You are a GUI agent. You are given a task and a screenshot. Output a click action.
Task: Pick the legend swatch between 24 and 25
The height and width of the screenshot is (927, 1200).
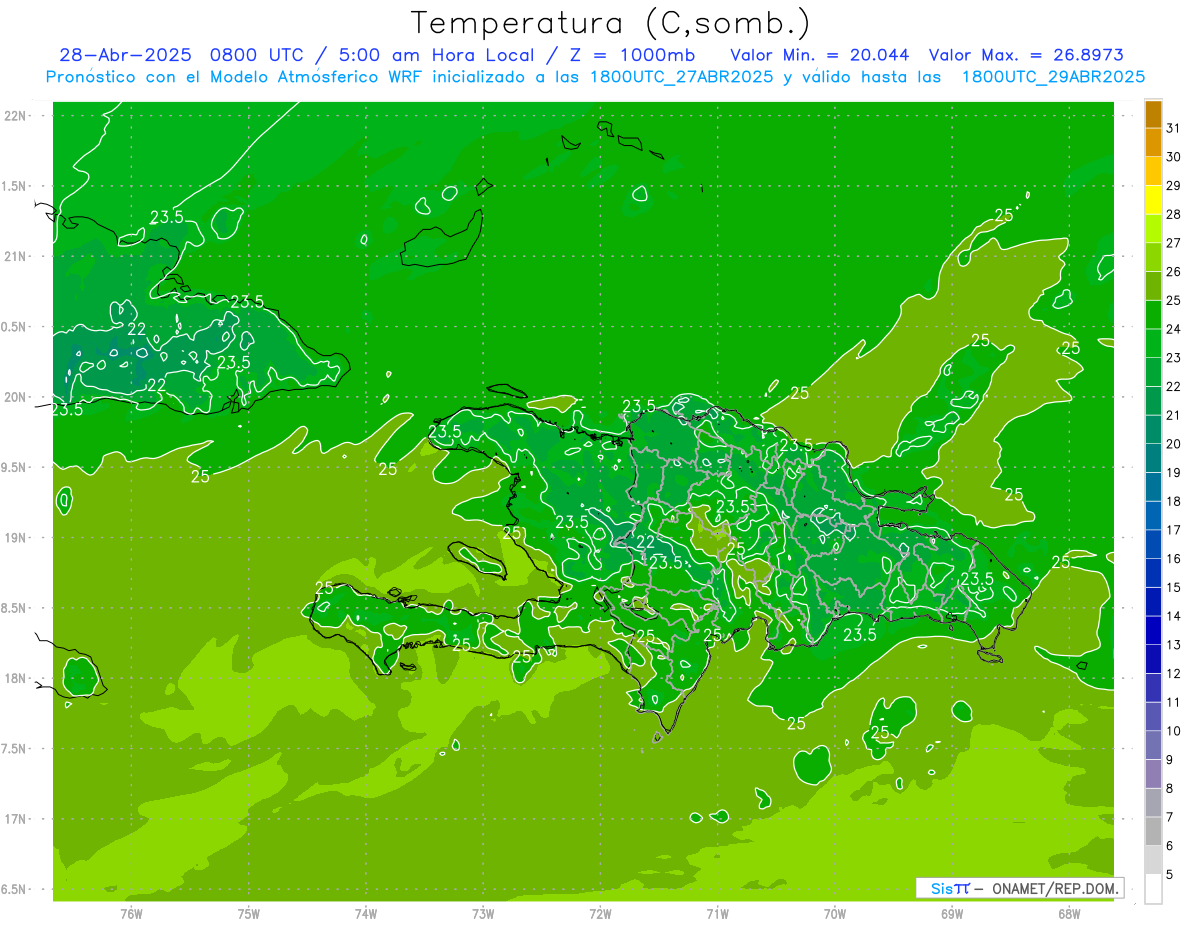click(1153, 315)
